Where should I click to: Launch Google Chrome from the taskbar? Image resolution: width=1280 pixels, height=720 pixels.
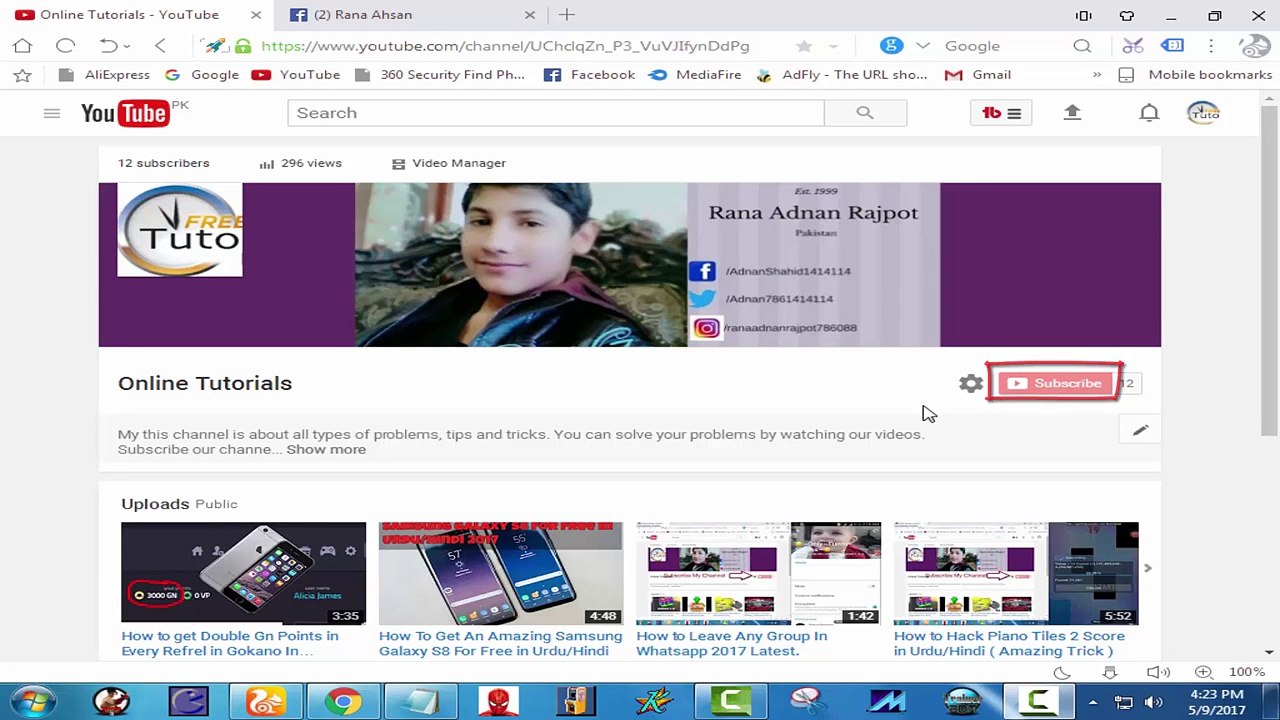pos(342,701)
